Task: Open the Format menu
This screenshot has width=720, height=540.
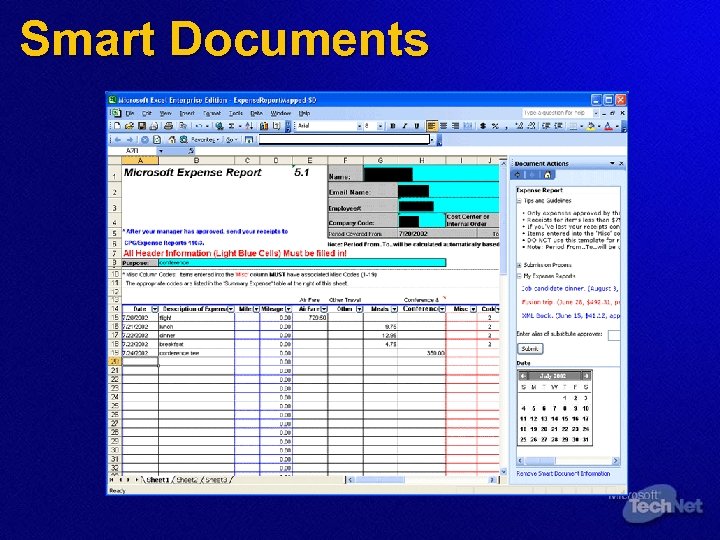Action: 212,113
